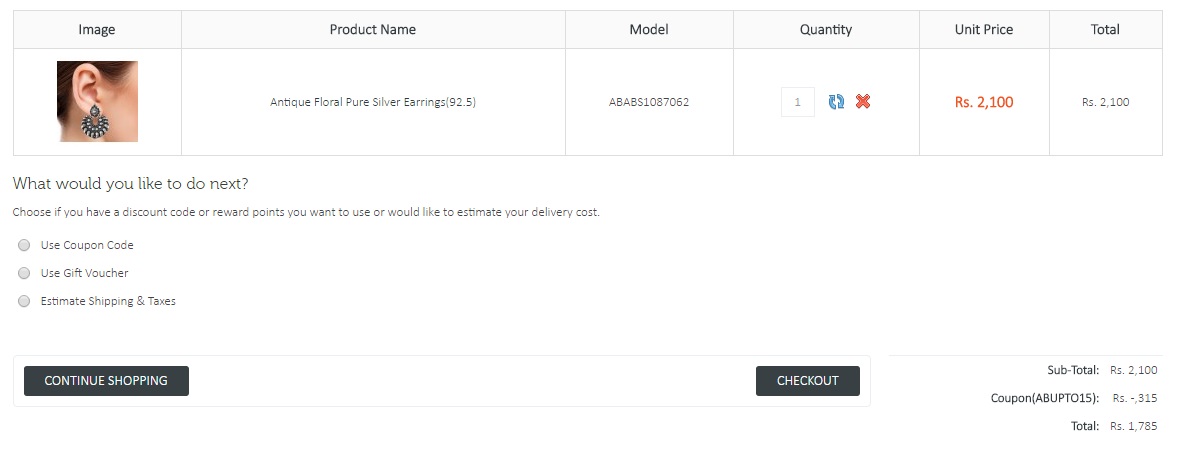Open the Antique Floral Pure Silver Earrings link
The image size is (1177, 457).
pyautogui.click(x=373, y=102)
